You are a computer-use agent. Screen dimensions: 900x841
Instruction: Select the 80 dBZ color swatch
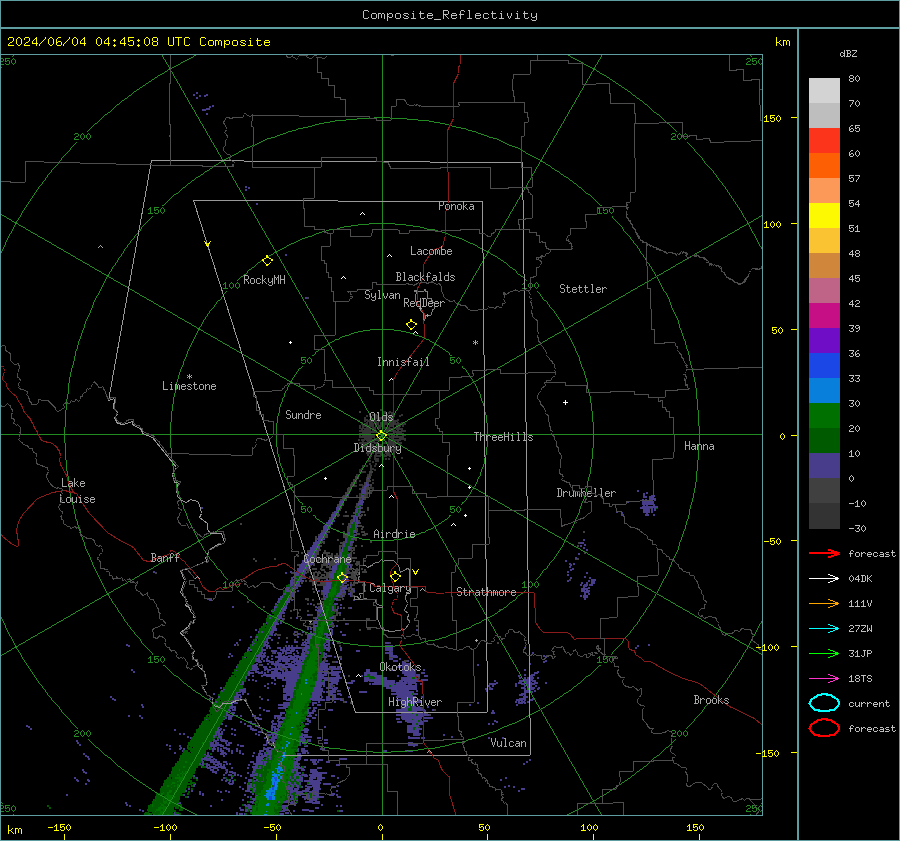coord(824,90)
